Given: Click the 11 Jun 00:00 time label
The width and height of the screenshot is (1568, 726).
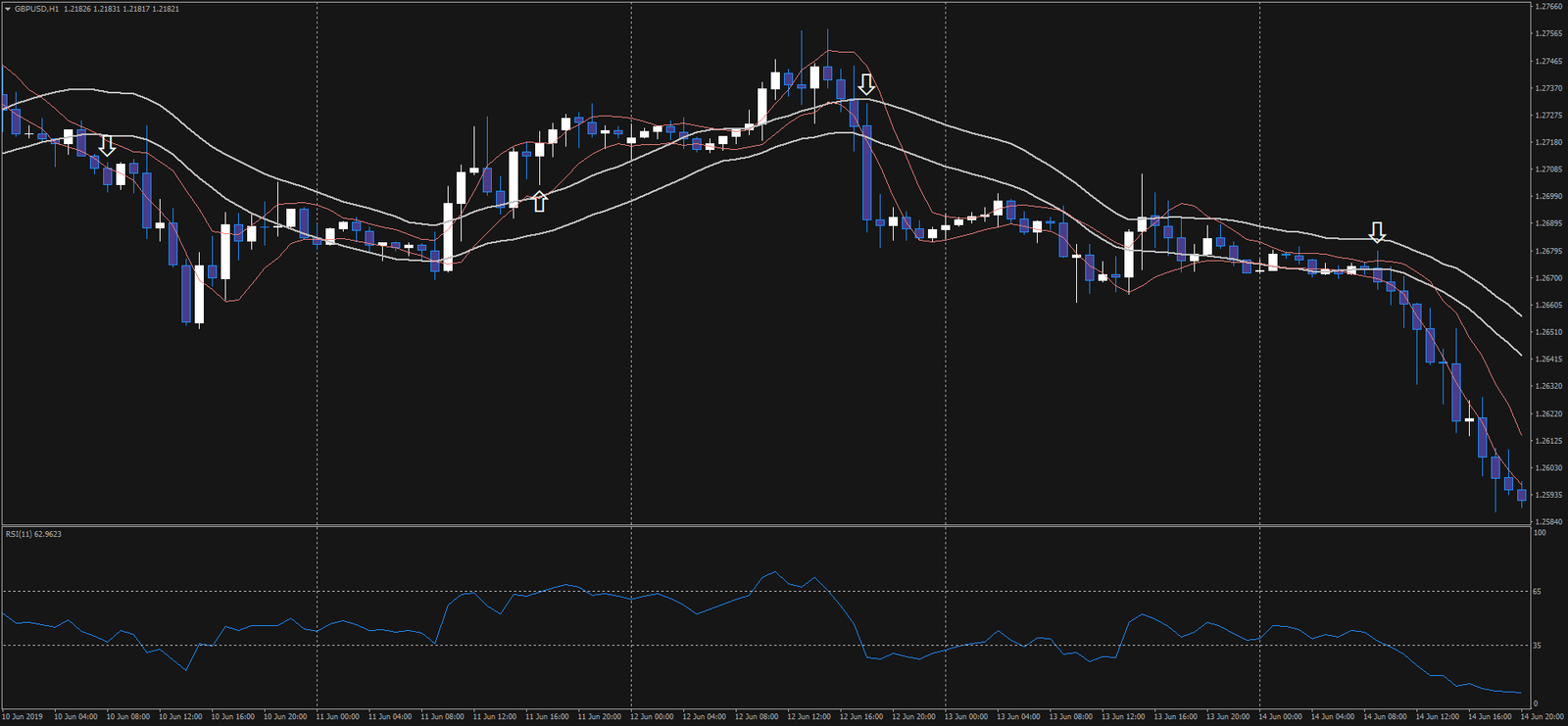Looking at the screenshot, I should coord(337,717).
